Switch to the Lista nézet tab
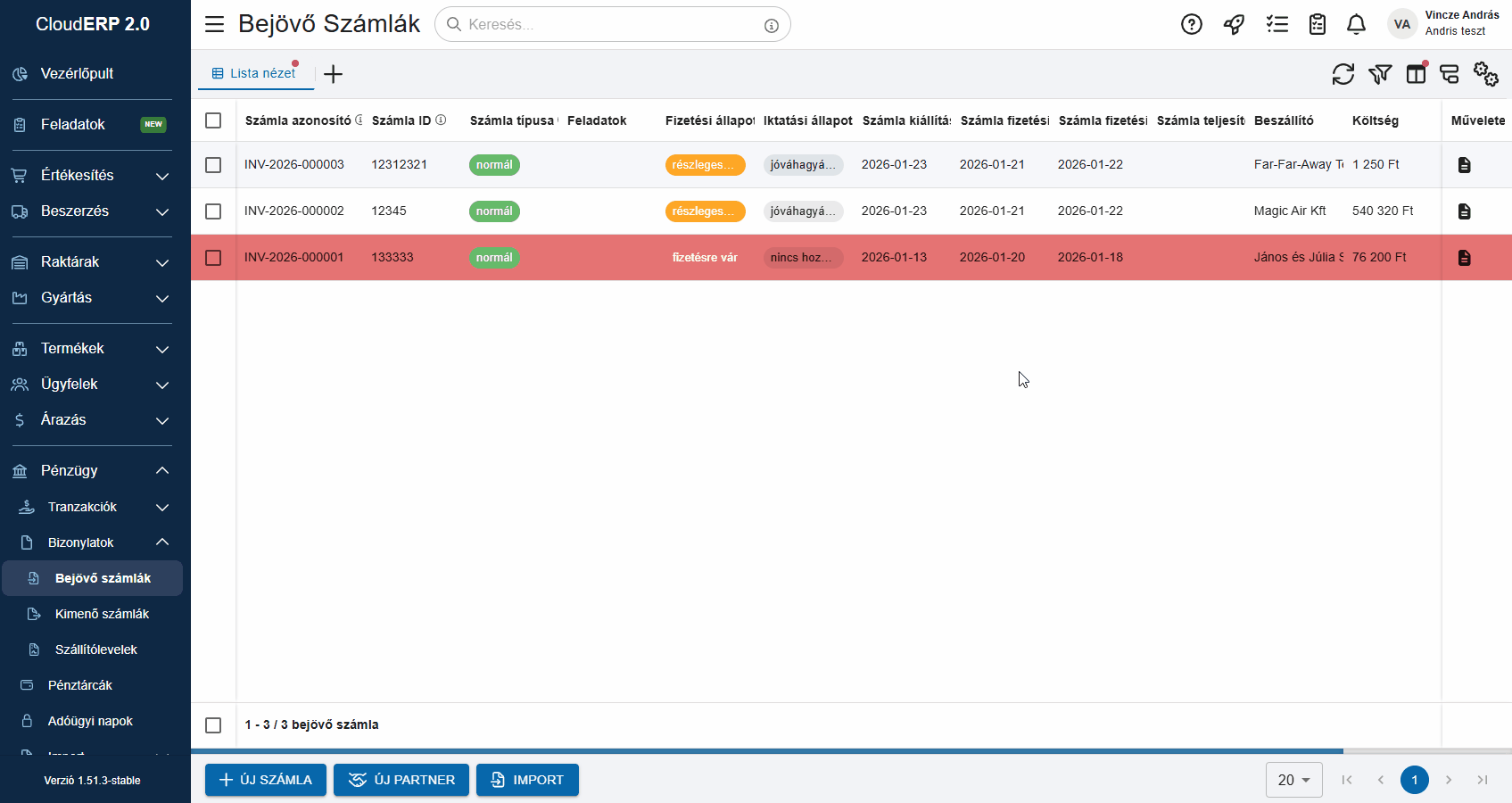The width and height of the screenshot is (1512, 803). 255,73
